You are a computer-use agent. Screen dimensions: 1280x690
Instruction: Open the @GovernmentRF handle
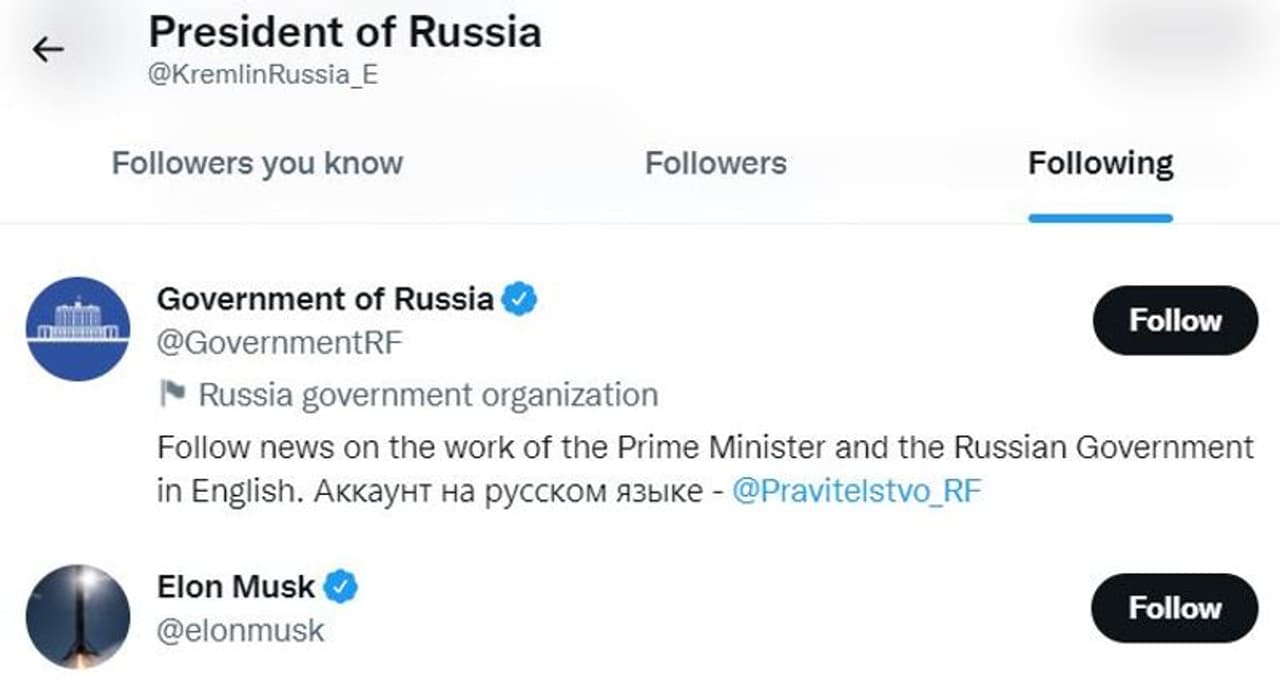(x=280, y=343)
